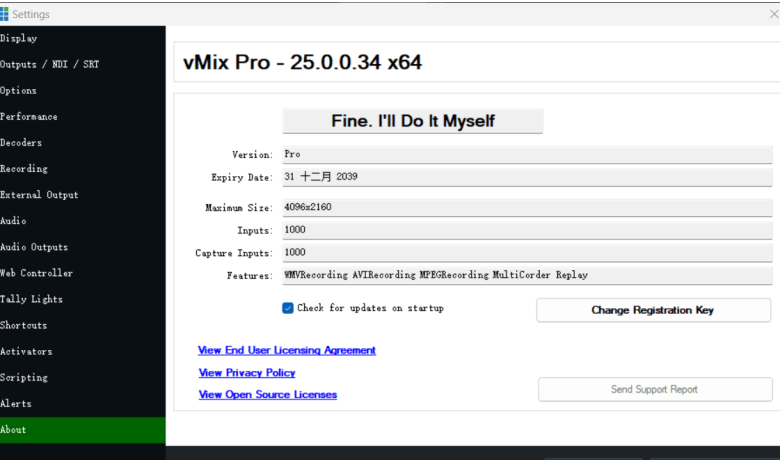Screen dimensions: 780x460
Task: Open the Display settings category
Action: (x=83, y=38)
